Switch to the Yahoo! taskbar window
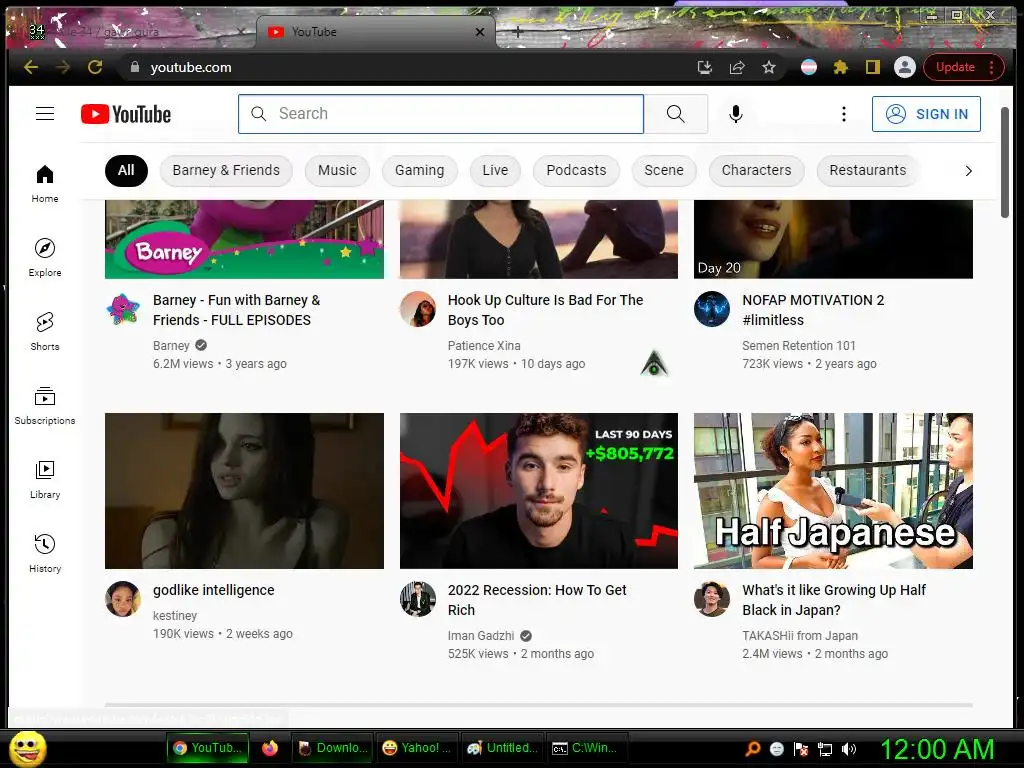This screenshot has height=768, width=1024. coord(417,748)
